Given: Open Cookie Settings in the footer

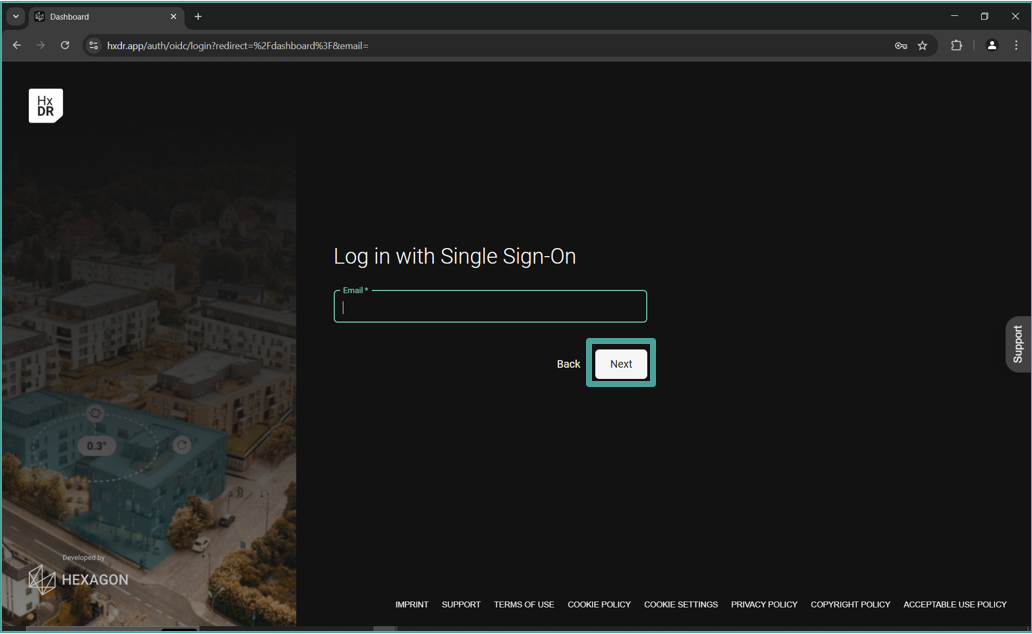Looking at the screenshot, I should [680, 604].
